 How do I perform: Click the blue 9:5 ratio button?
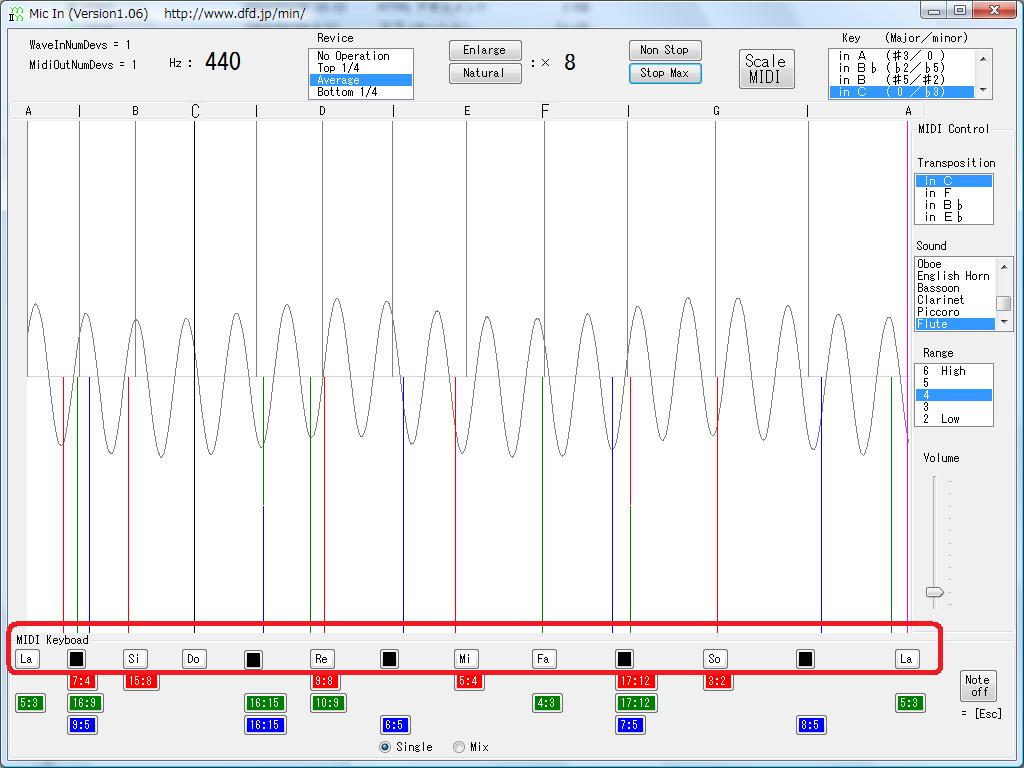tap(82, 724)
